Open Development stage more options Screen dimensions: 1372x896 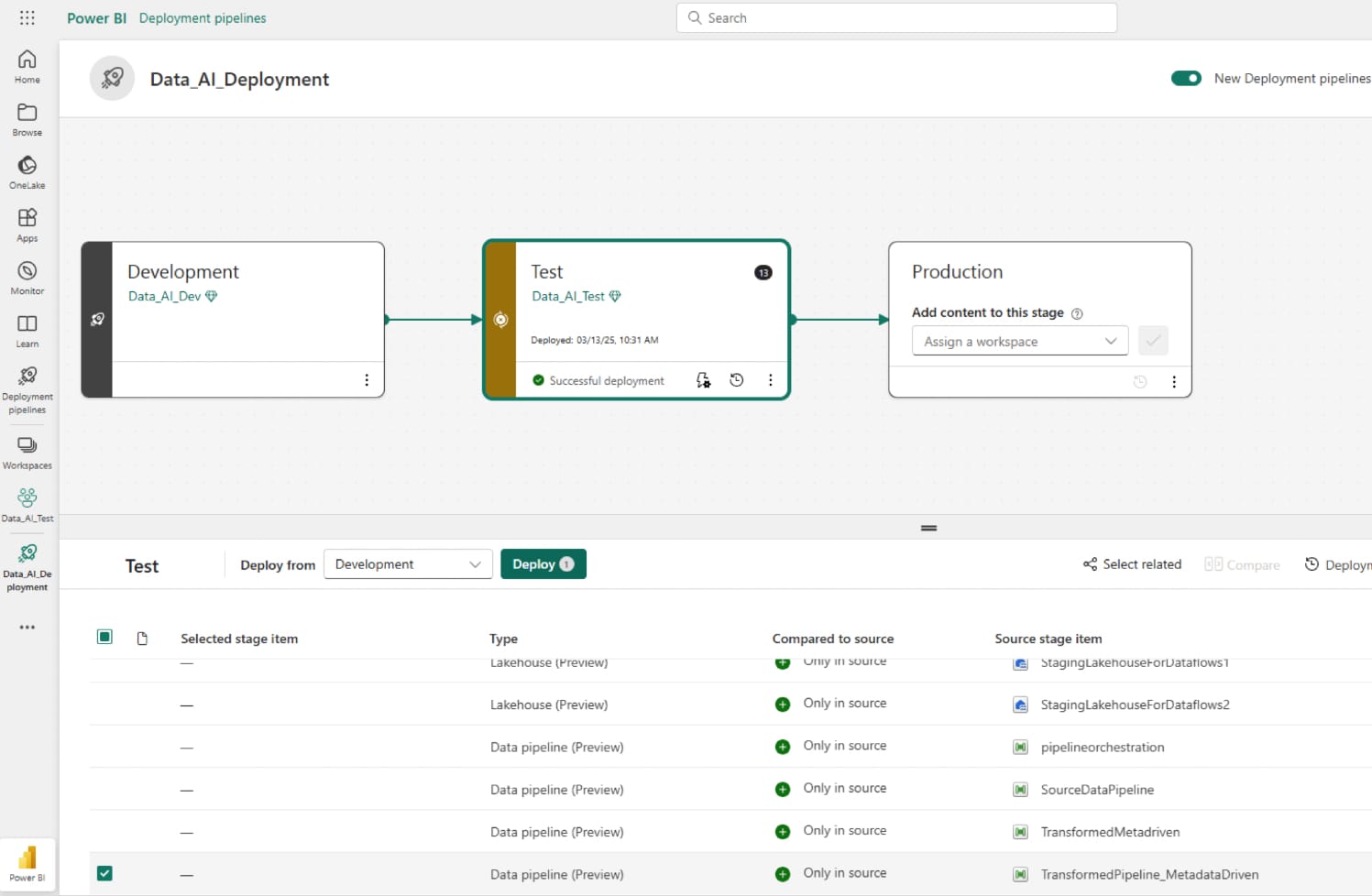[x=367, y=380]
